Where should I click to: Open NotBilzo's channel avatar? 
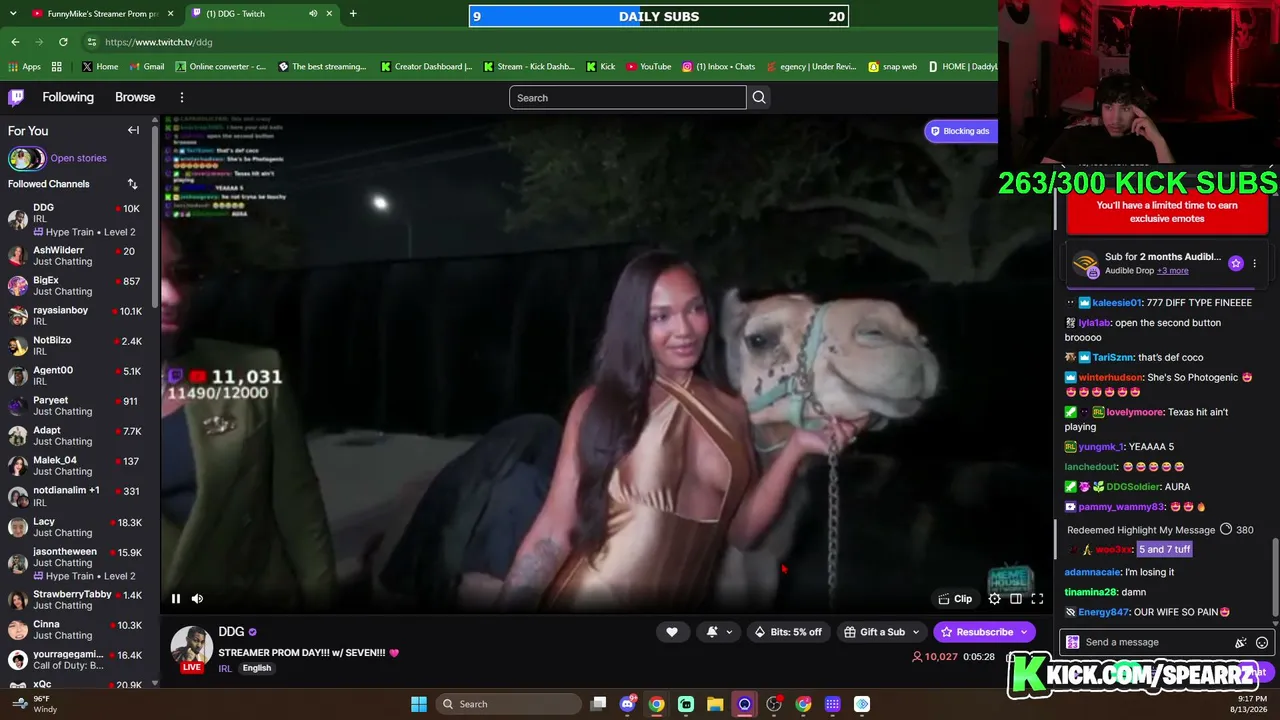(18, 346)
